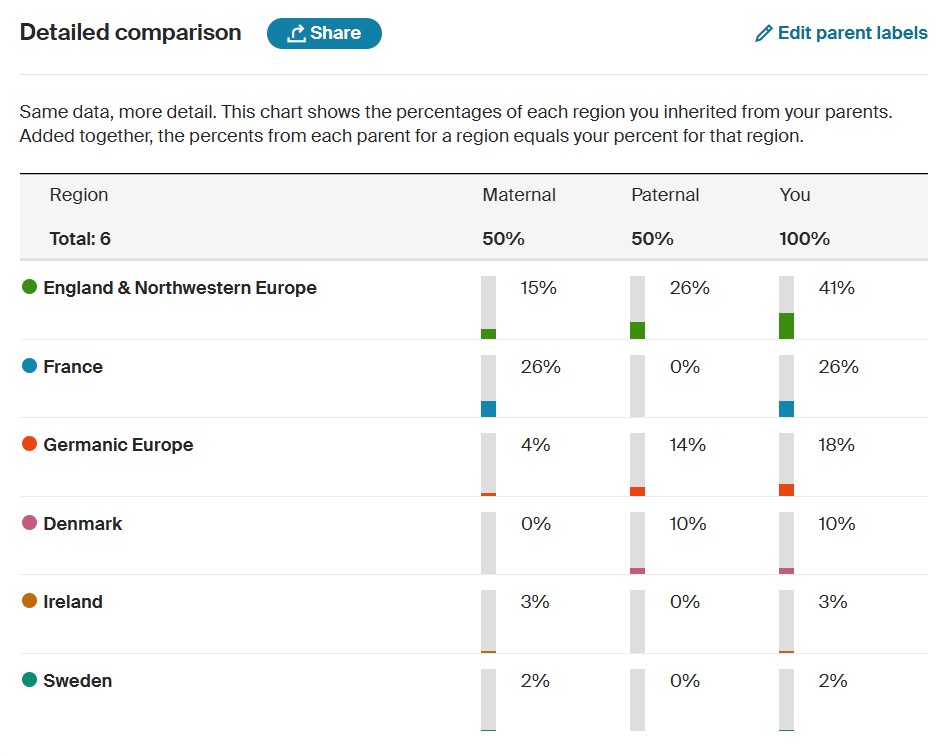Select the England & Northwestern Europe row label

pos(180,288)
